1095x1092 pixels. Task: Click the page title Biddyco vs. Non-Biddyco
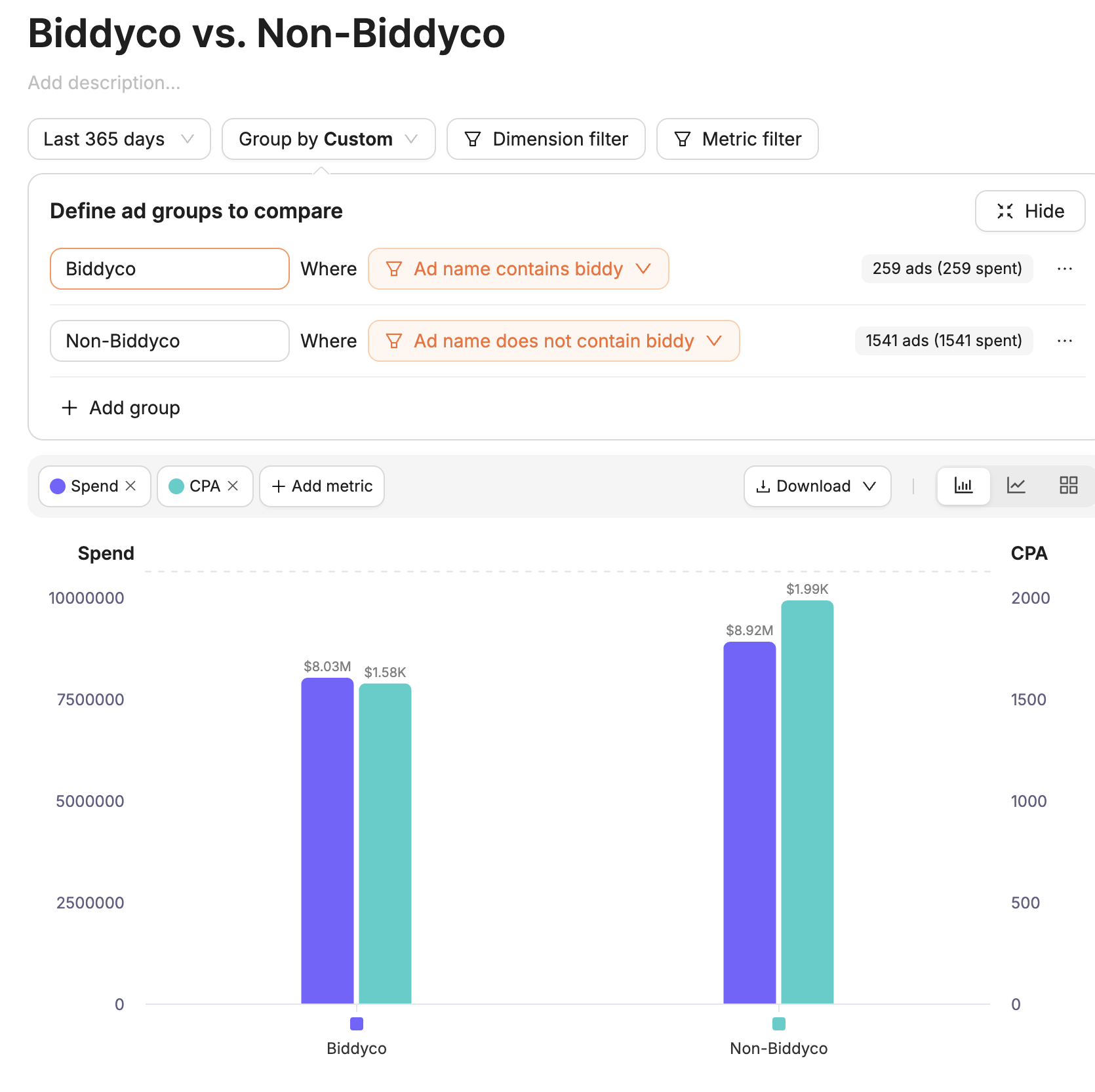pyautogui.click(x=266, y=33)
